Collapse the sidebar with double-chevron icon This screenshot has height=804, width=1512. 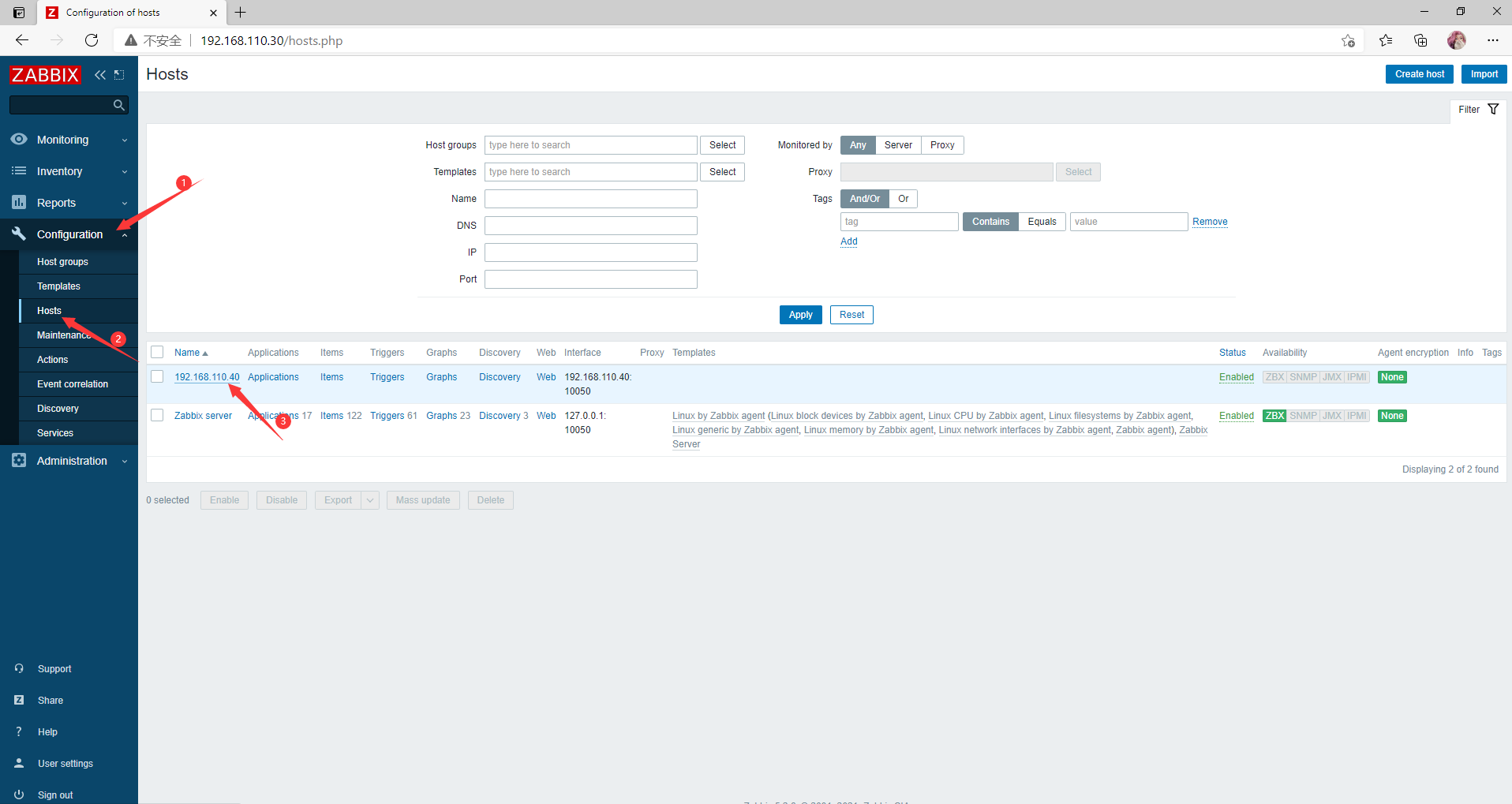coord(100,75)
